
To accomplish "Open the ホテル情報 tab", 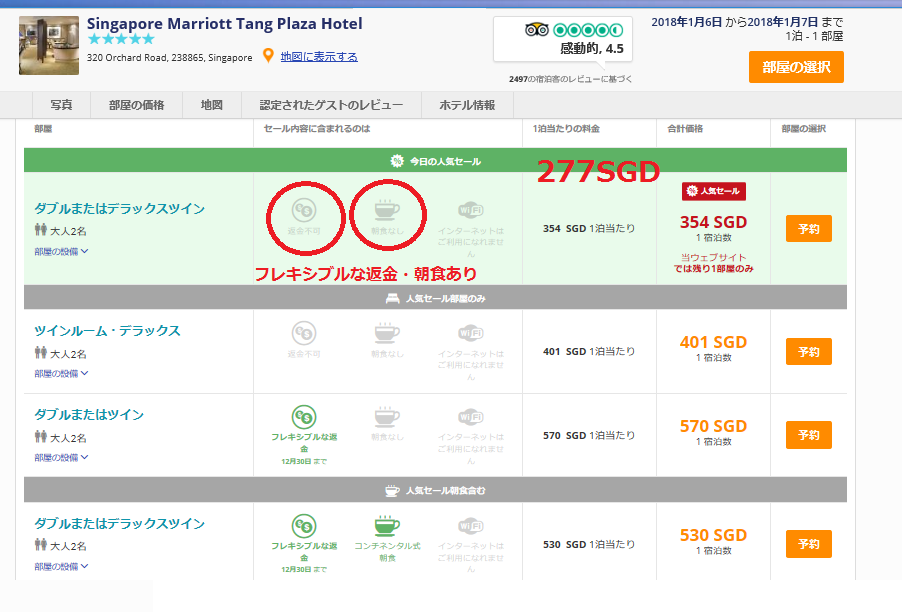I will click(x=467, y=105).
